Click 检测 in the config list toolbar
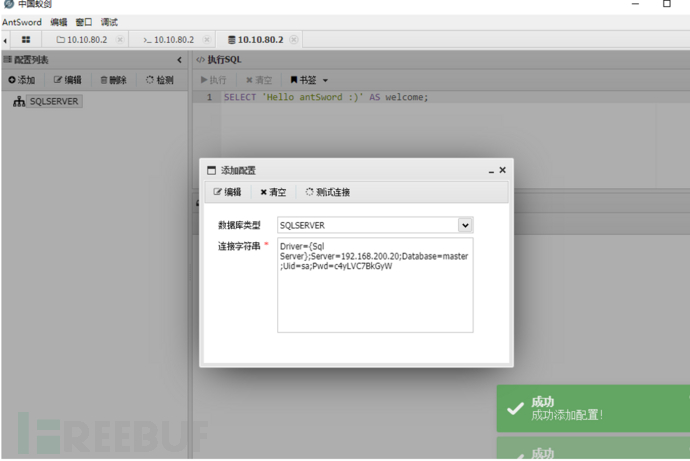This screenshot has height=461, width=690. click(x=160, y=80)
